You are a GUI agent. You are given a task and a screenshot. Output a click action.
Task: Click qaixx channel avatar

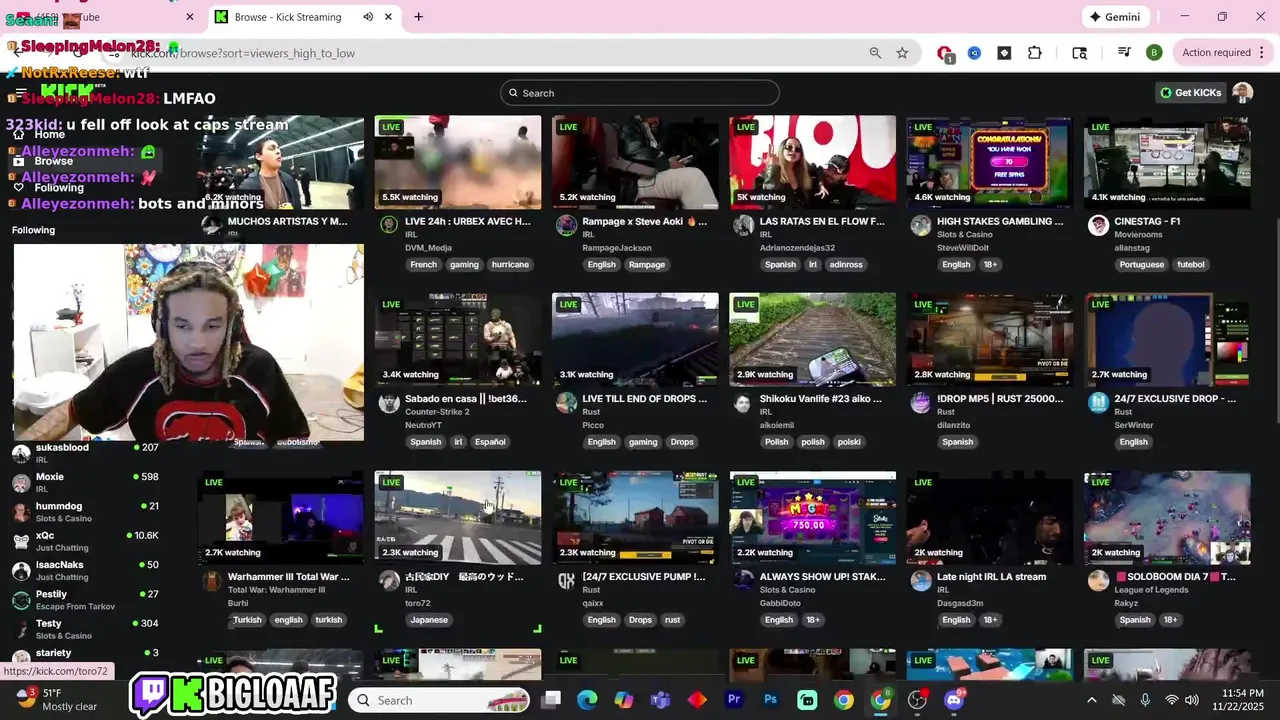pyautogui.click(x=566, y=580)
